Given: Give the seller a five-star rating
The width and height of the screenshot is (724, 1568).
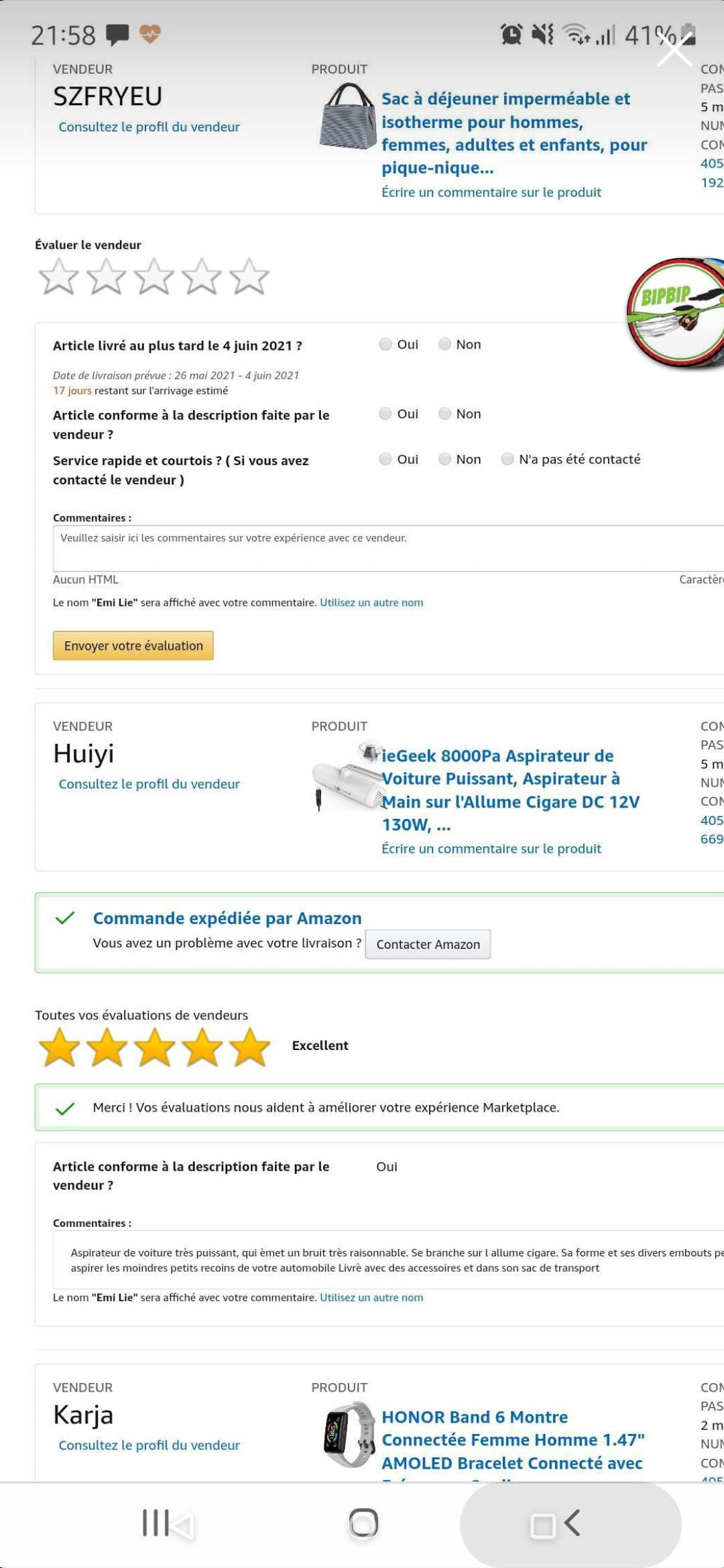Looking at the screenshot, I should click(249, 277).
